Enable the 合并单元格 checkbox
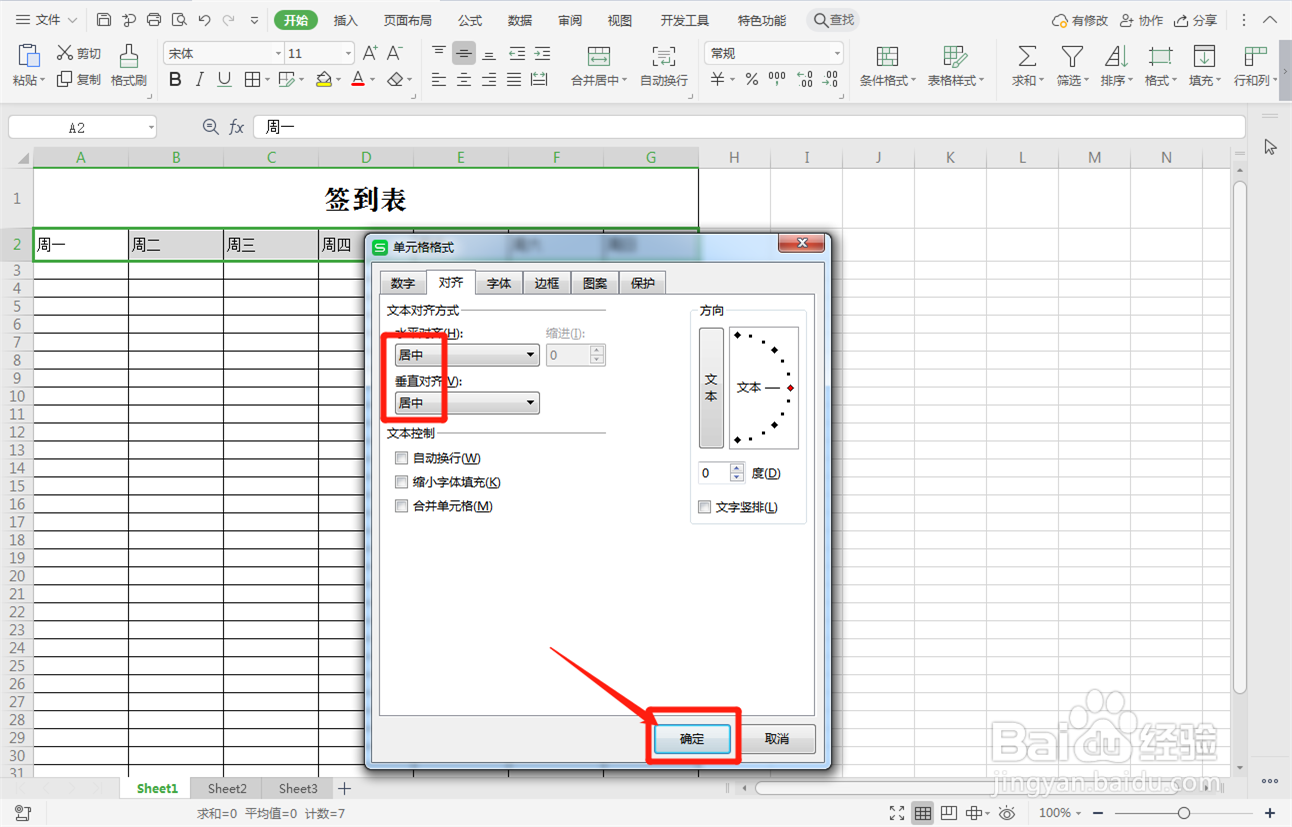The image size is (1292, 827). point(402,506)
